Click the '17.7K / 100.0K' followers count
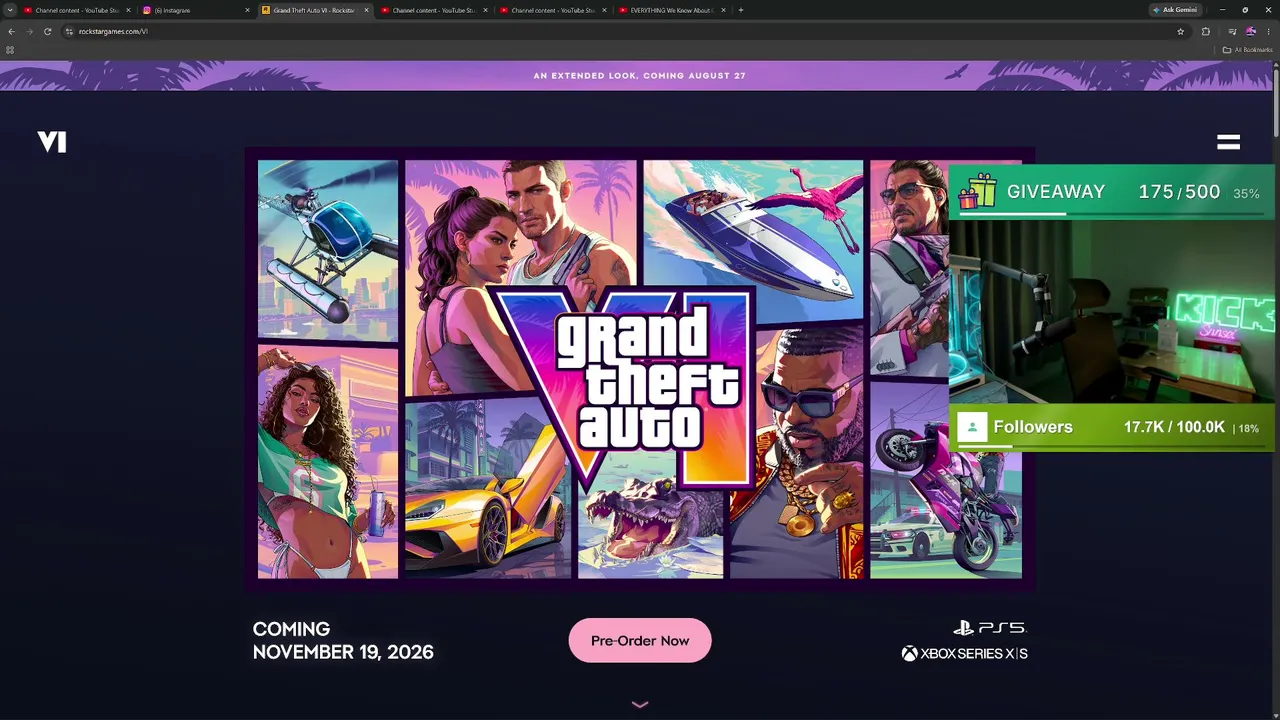Viewport: 1280px width, 720px height. pyautogui.click(x=1174, y=427)
